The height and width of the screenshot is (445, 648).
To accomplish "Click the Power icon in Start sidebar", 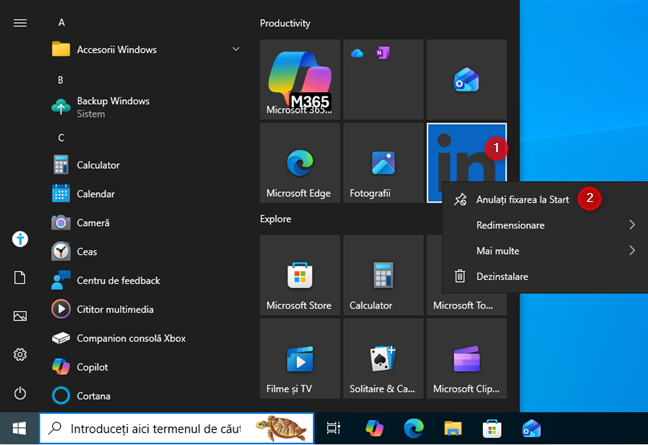I will (20, 393).
